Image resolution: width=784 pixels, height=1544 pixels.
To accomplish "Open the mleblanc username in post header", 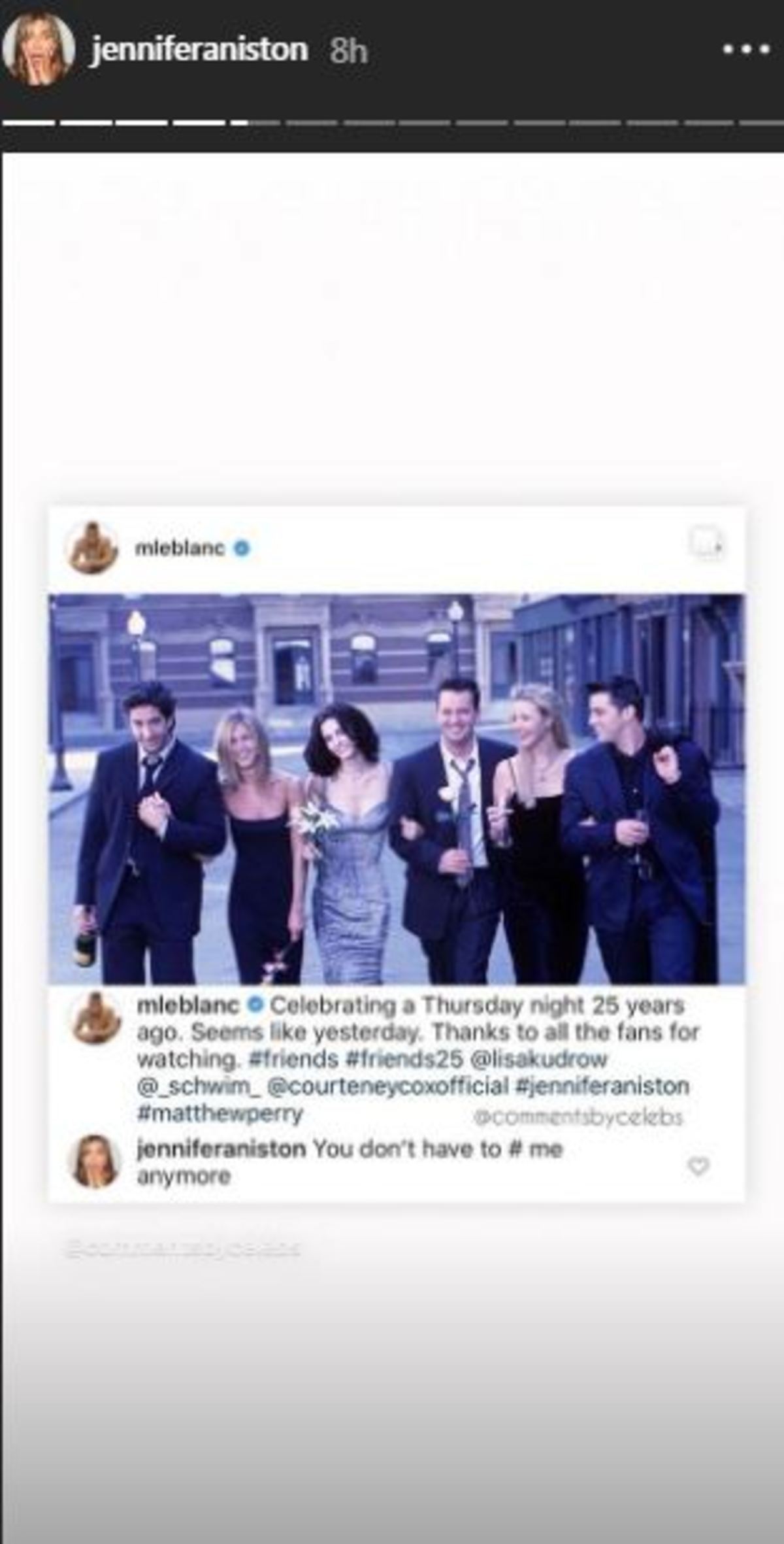I will click(180, 548).
